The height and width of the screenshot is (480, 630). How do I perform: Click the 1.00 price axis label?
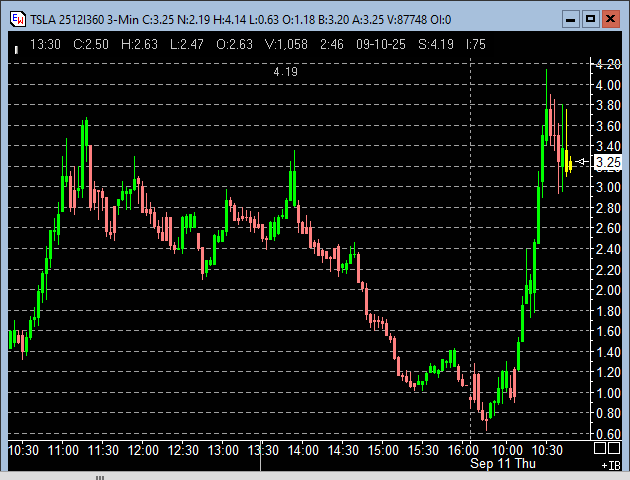click(608, 393)
